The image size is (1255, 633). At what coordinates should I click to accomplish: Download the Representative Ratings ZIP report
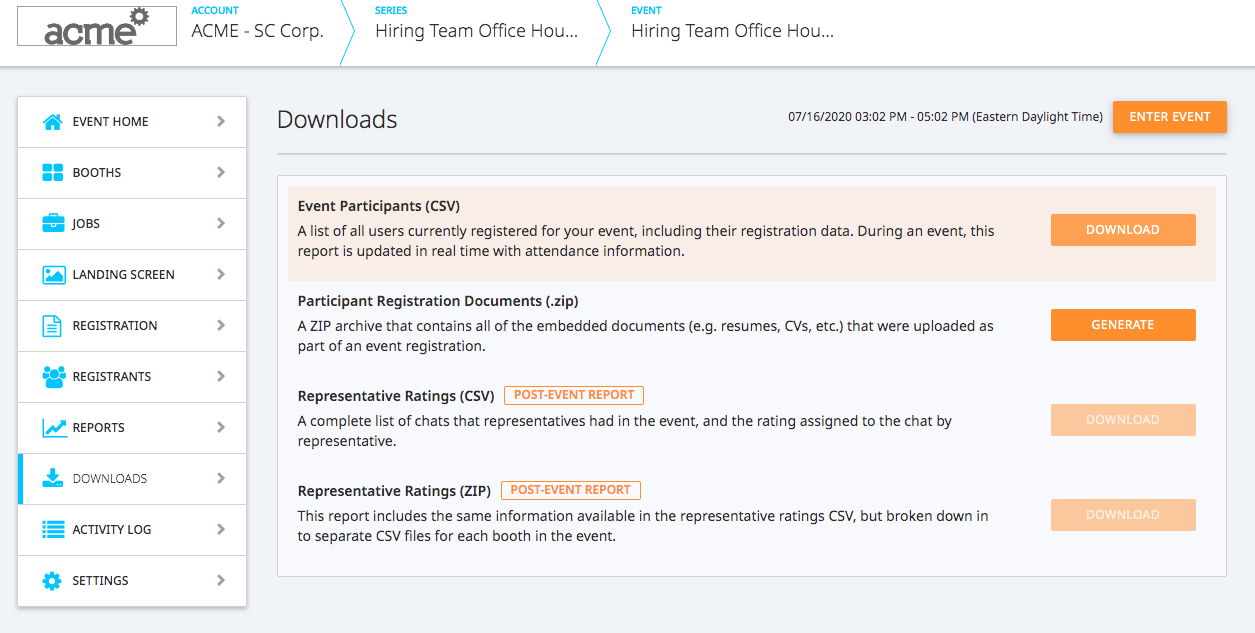pyautogui.click(x=1123, y=515)
